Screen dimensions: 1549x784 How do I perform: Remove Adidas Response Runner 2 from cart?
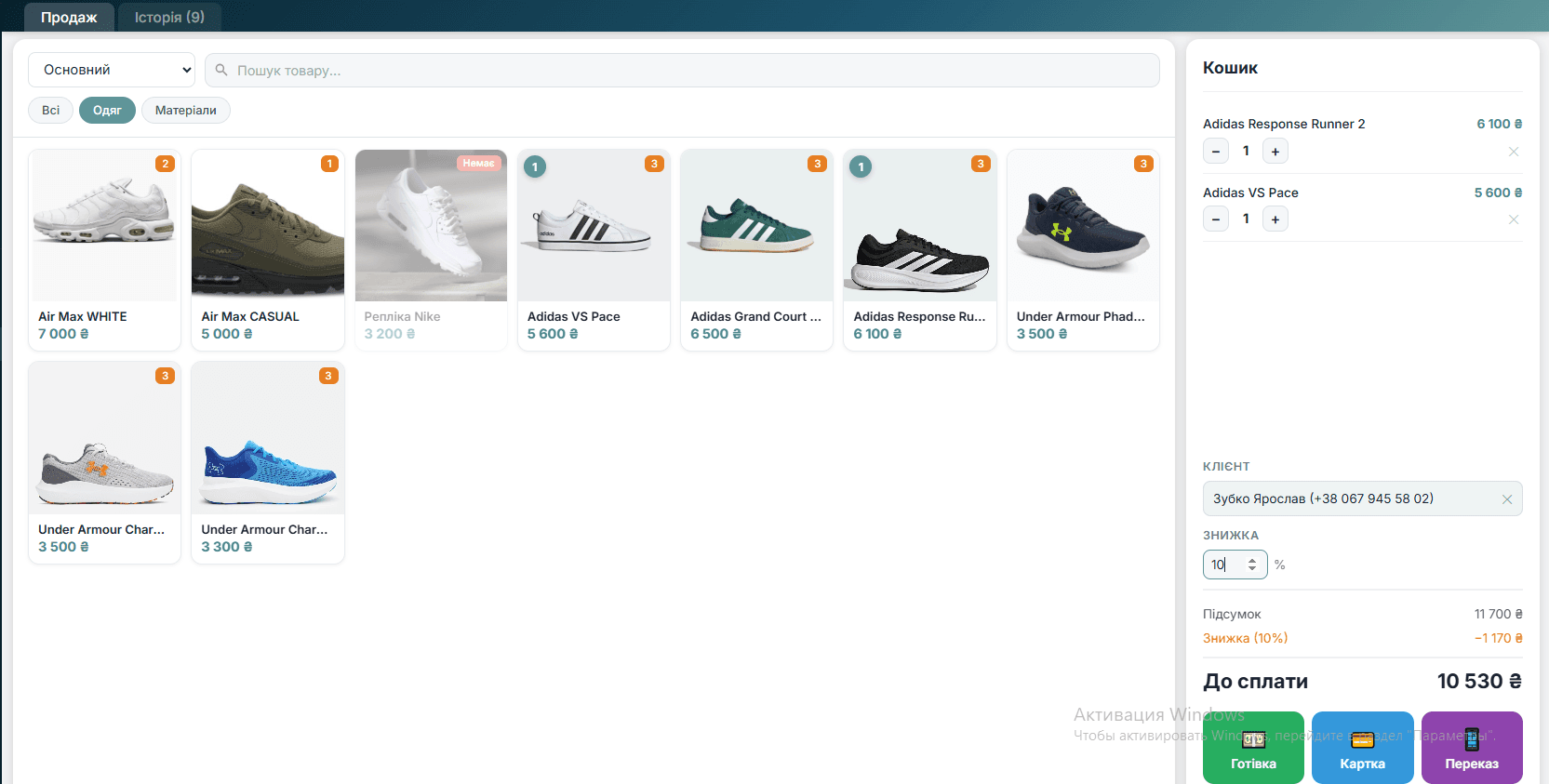1514,152
